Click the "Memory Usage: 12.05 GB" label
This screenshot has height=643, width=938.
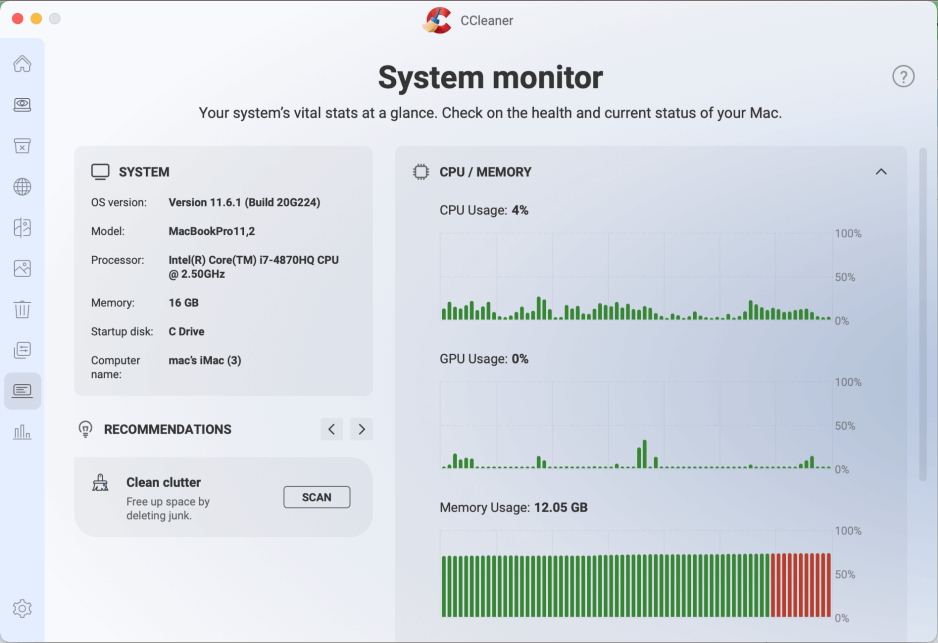[513, 507]
